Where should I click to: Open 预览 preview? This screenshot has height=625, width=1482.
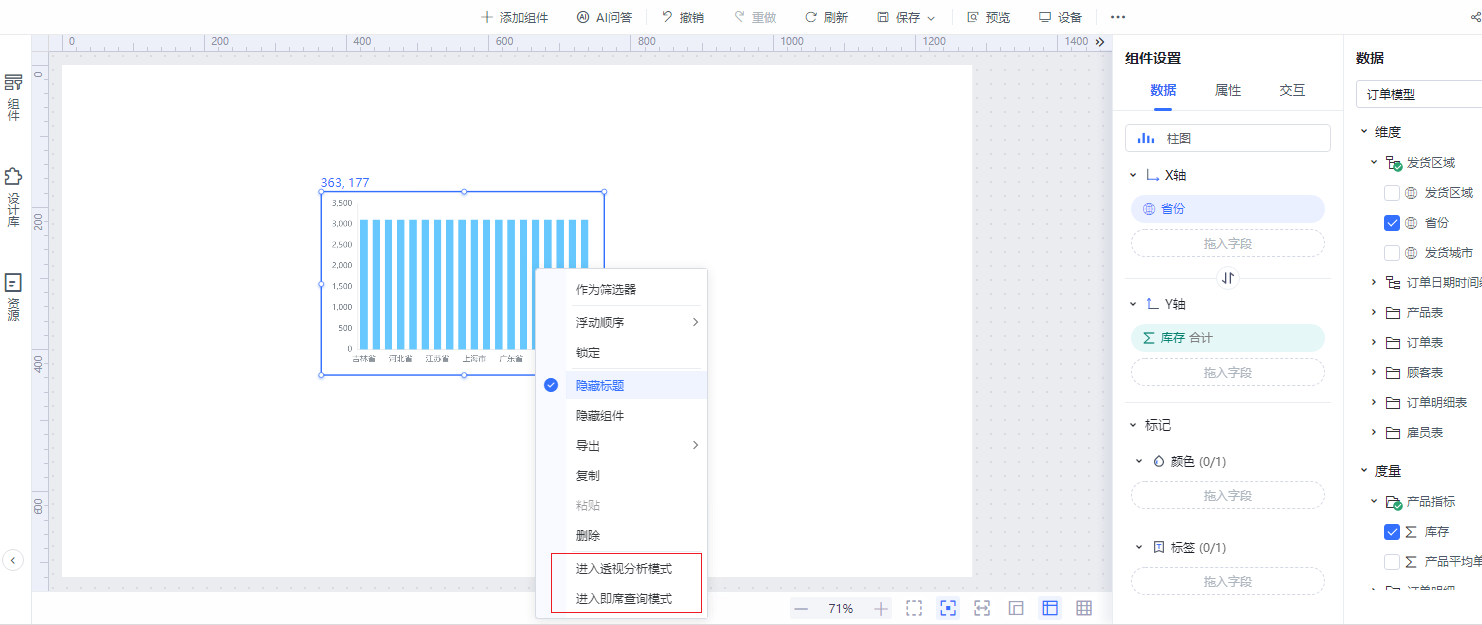(x=988, y=17)
